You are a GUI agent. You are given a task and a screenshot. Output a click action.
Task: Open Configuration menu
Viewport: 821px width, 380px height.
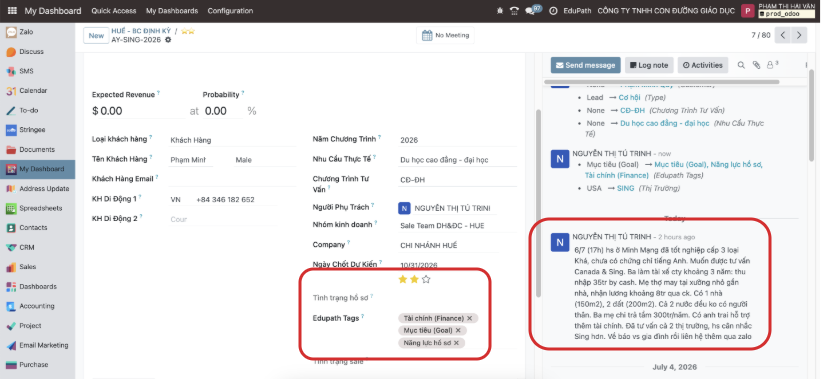pos(230,10)
